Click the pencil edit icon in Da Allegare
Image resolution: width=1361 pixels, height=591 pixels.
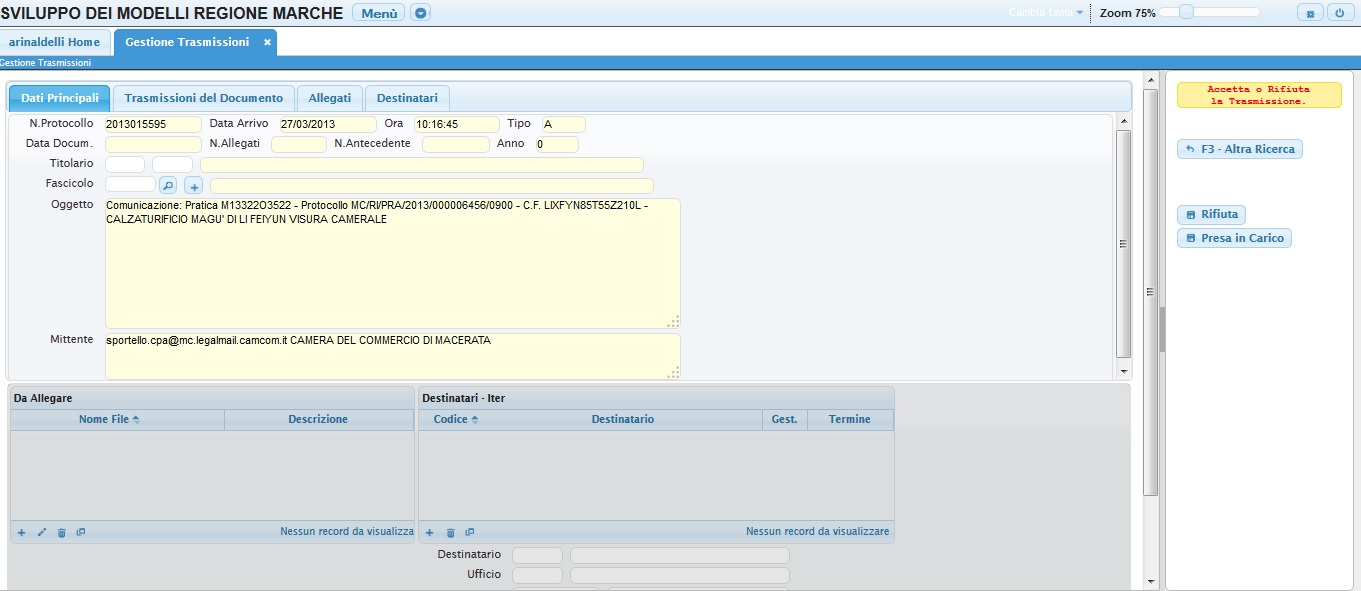(x=42, y=532)
